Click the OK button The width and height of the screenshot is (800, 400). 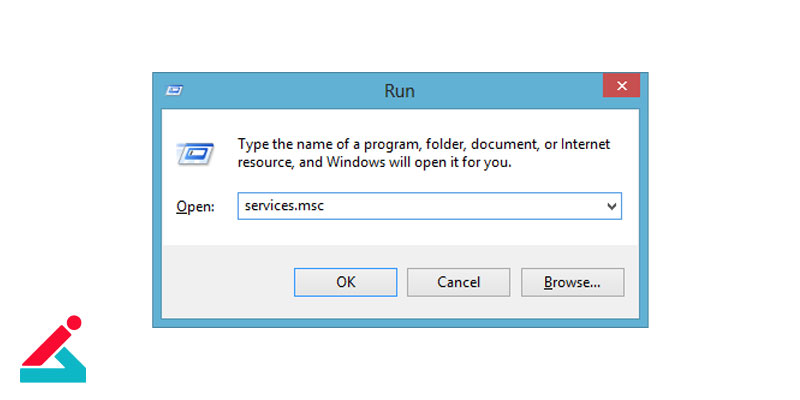point(345,282)
